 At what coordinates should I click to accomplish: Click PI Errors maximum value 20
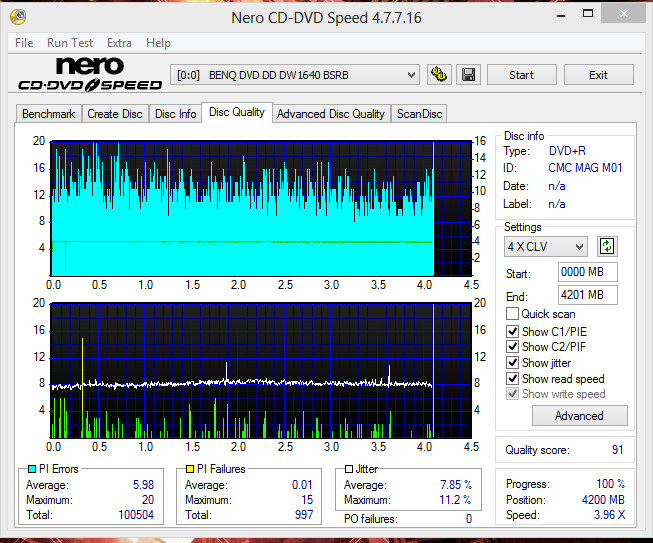point(148,500)
